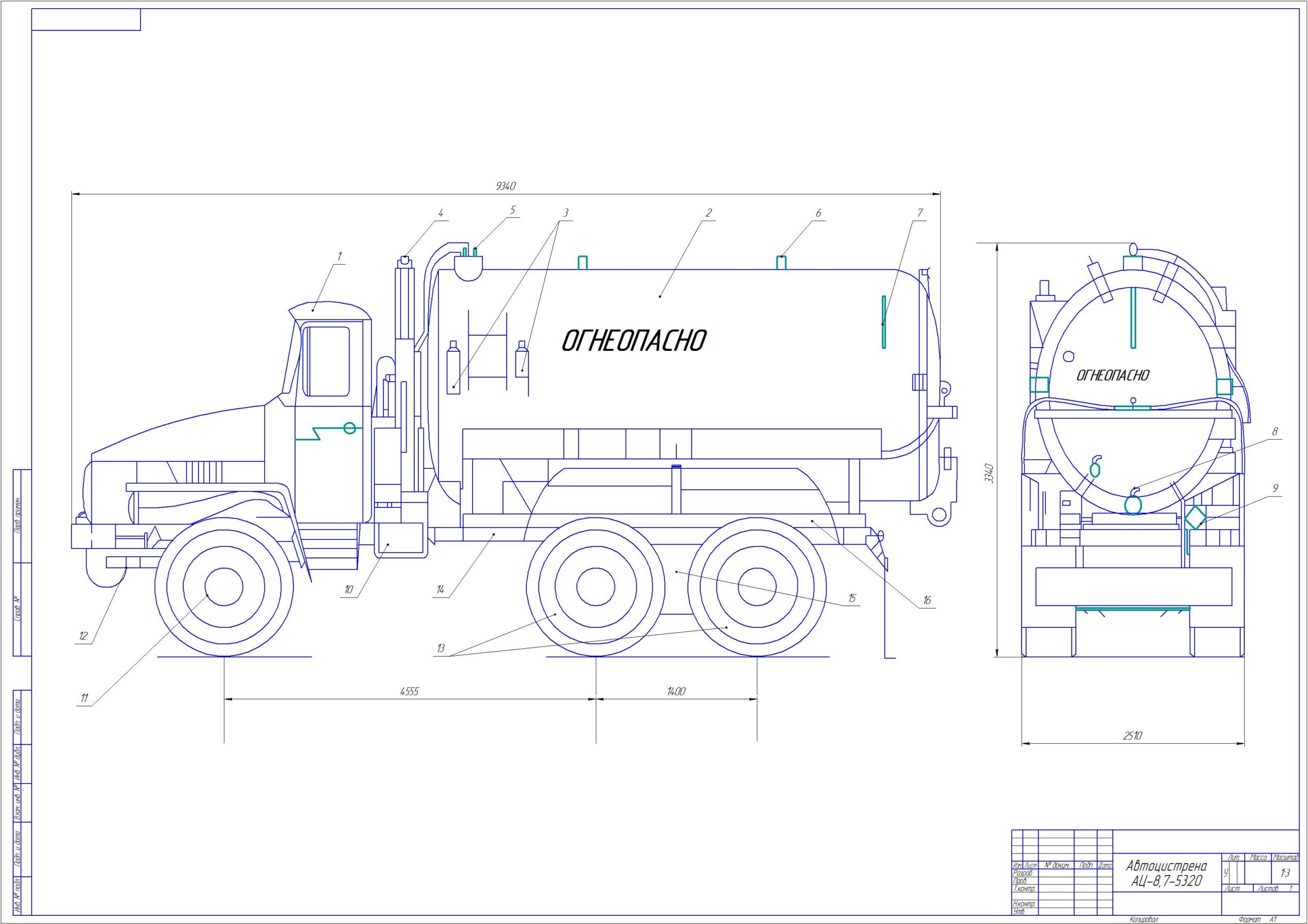Viewport: 1308px width, 924px height.
Task: Click callout number 15 between the rear wheels
Action: click(x=852, y=598)
